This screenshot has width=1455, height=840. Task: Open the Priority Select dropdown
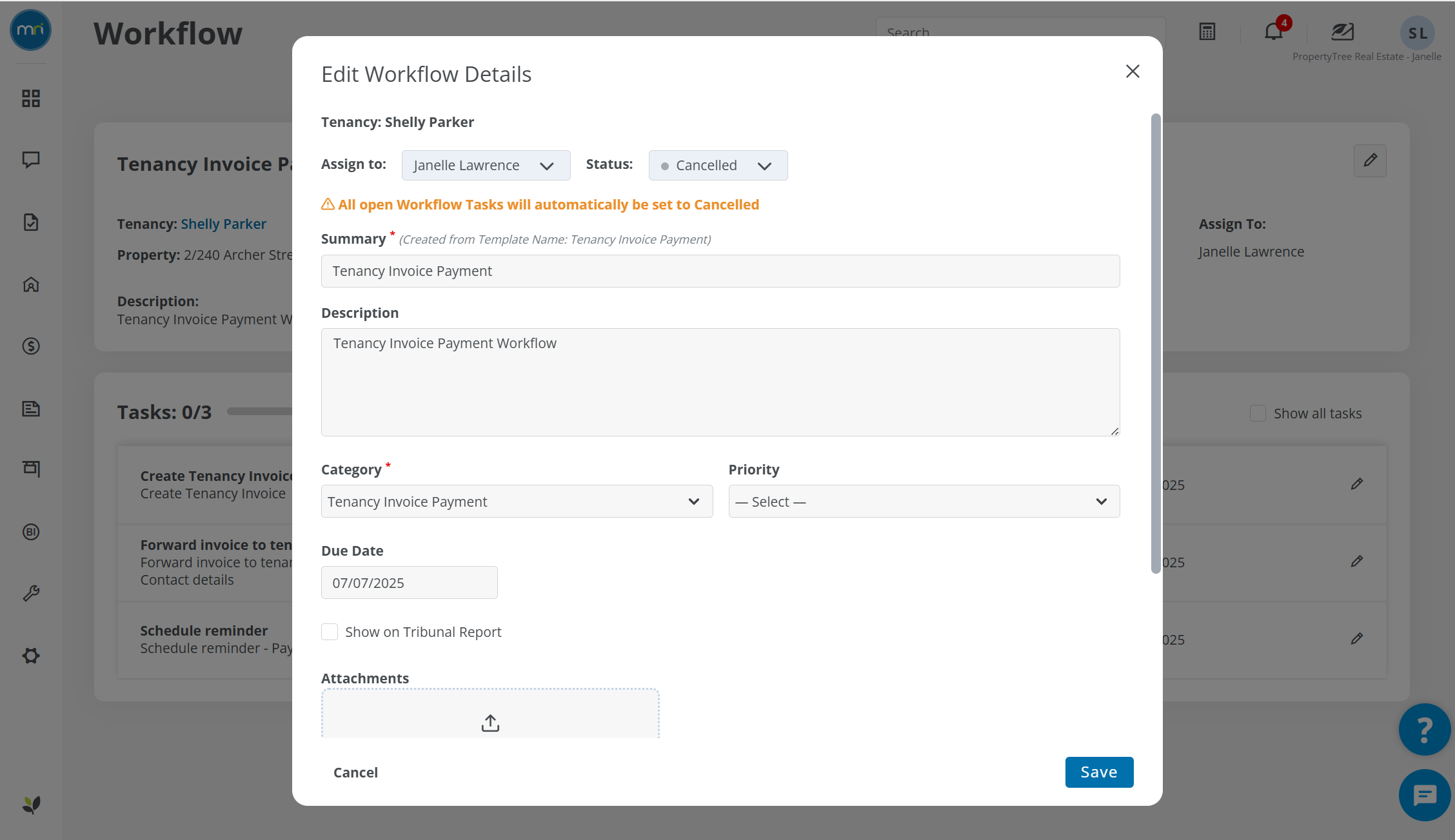point(924,502)
